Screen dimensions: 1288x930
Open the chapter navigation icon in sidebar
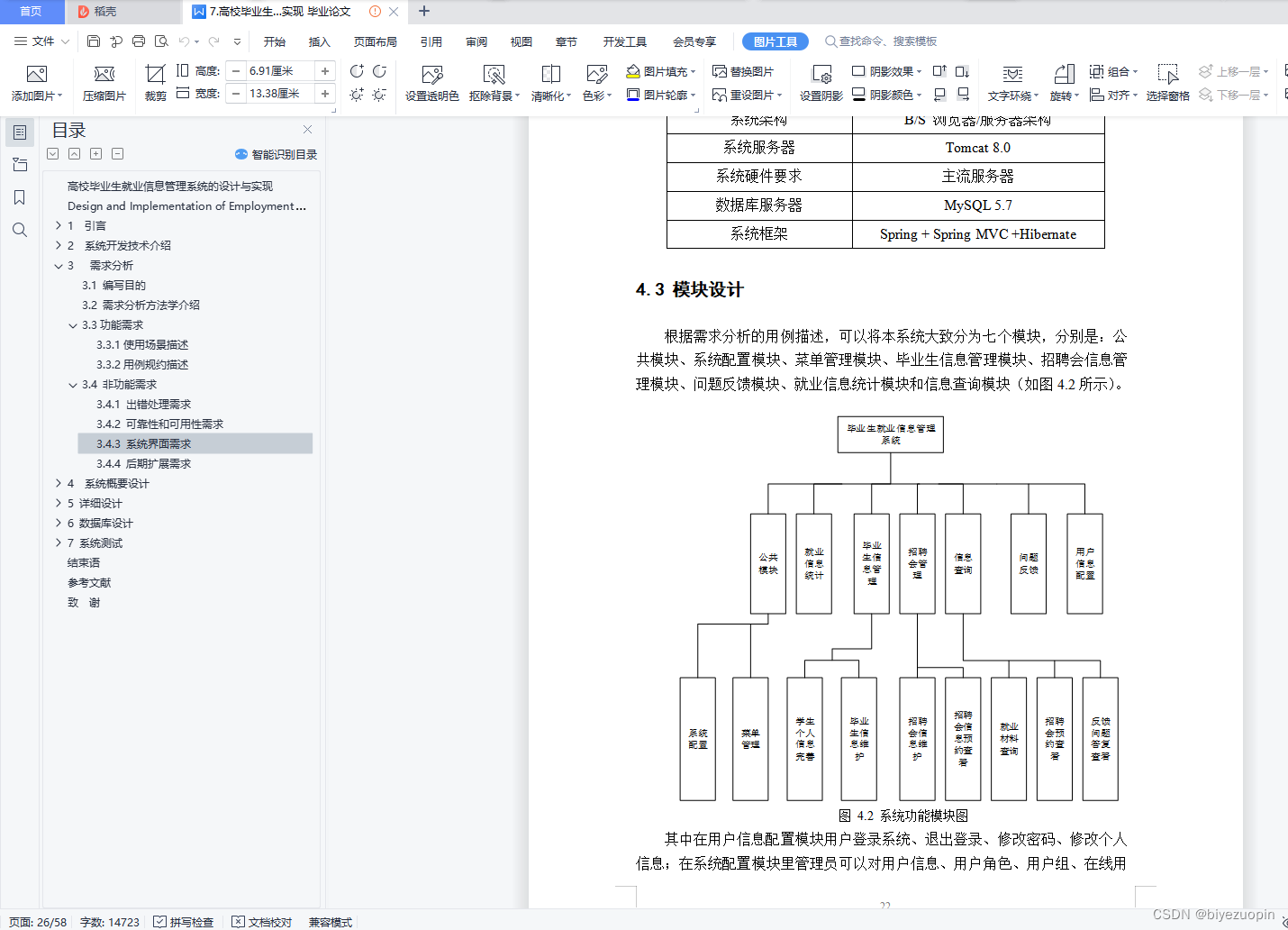point(20,165)
